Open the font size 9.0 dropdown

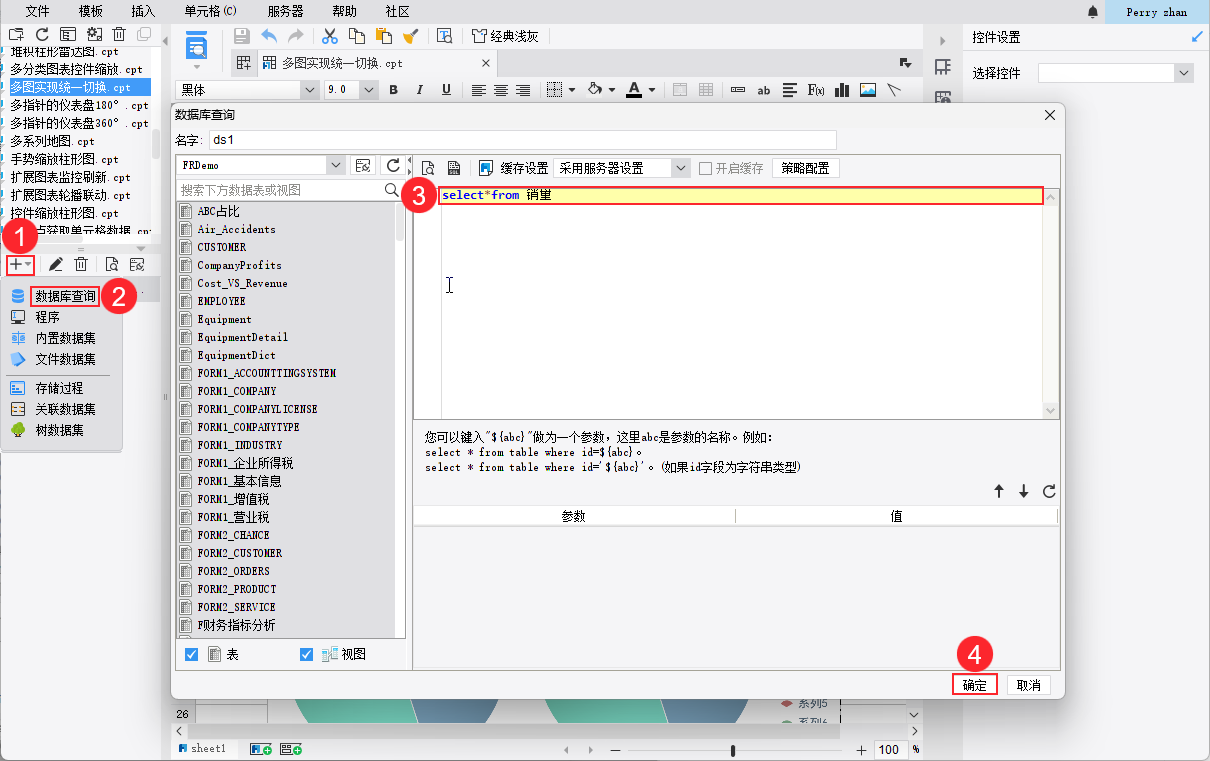coord(369,90)
